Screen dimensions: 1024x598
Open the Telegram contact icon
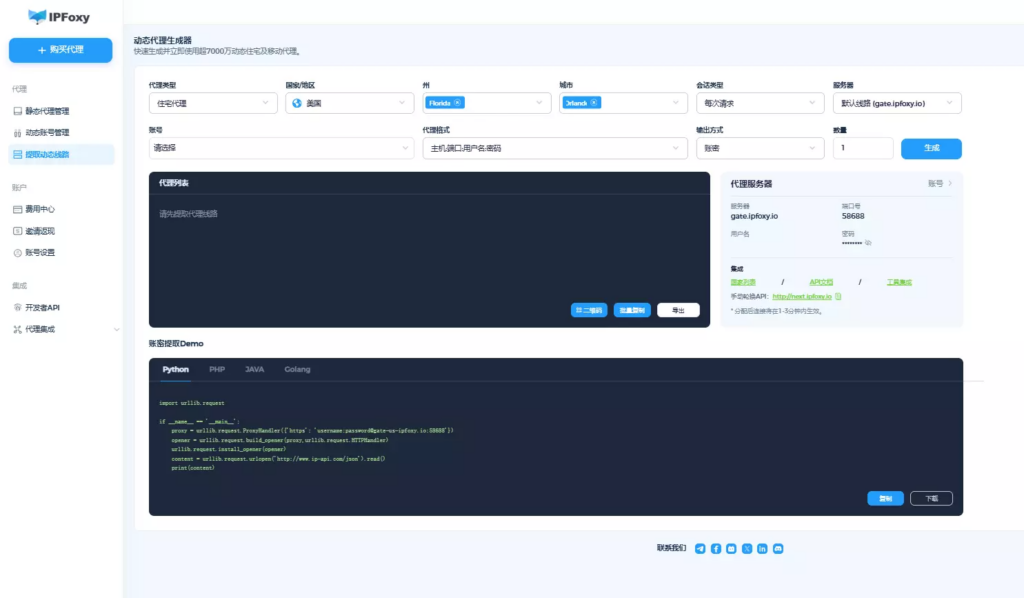coord(700,549)
